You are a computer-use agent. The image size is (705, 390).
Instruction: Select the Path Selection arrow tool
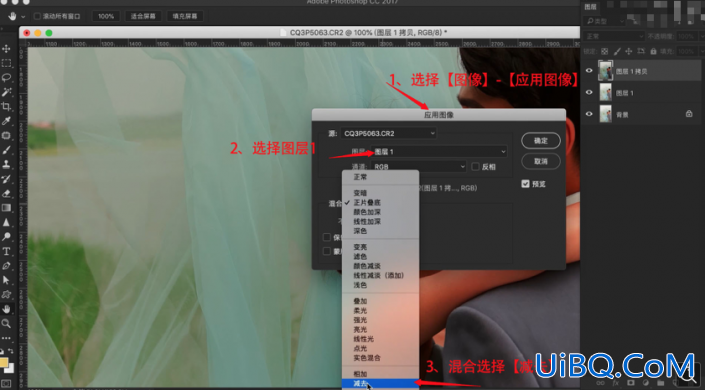click(6, 280)
